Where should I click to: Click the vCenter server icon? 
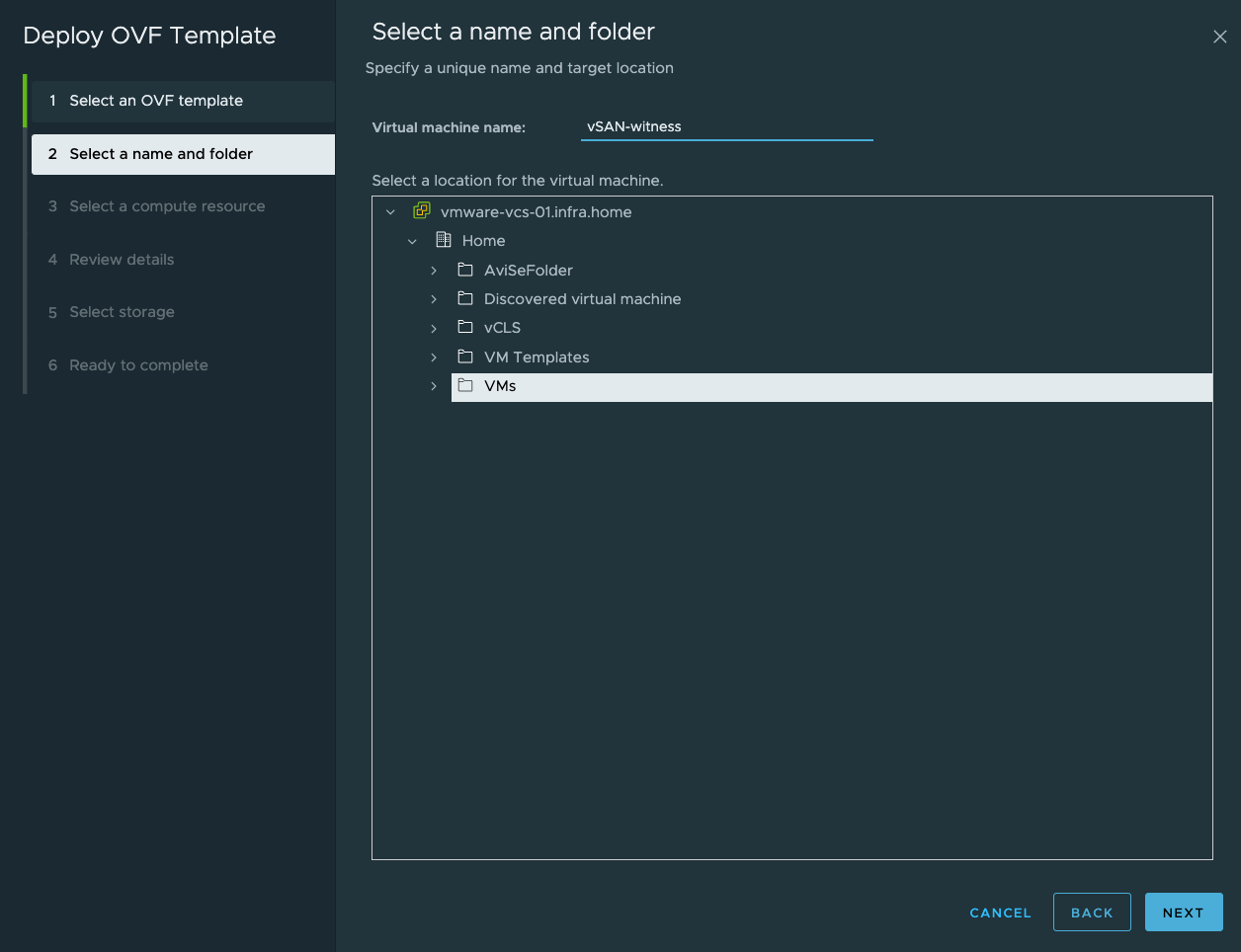(x=422, y=211)
